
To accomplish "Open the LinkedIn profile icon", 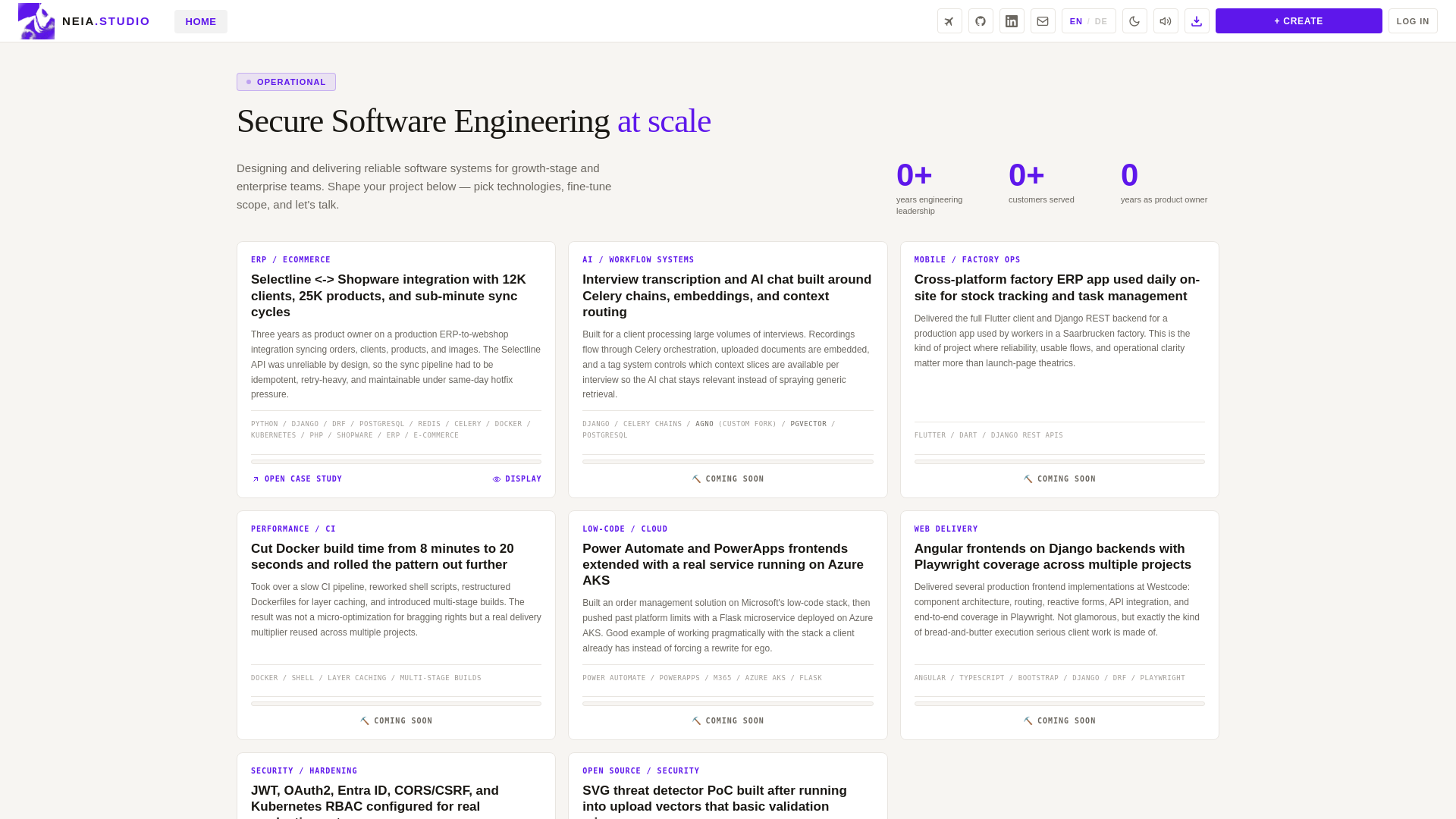I will (x=1012, y=21).
